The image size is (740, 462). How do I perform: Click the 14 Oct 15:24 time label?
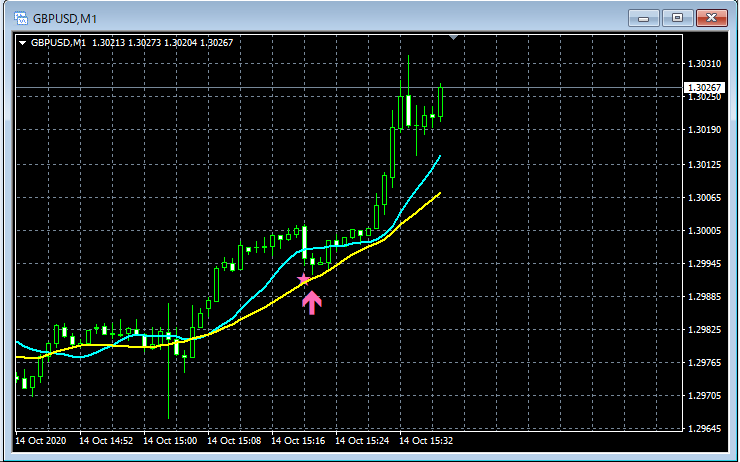tap(362, 441)
